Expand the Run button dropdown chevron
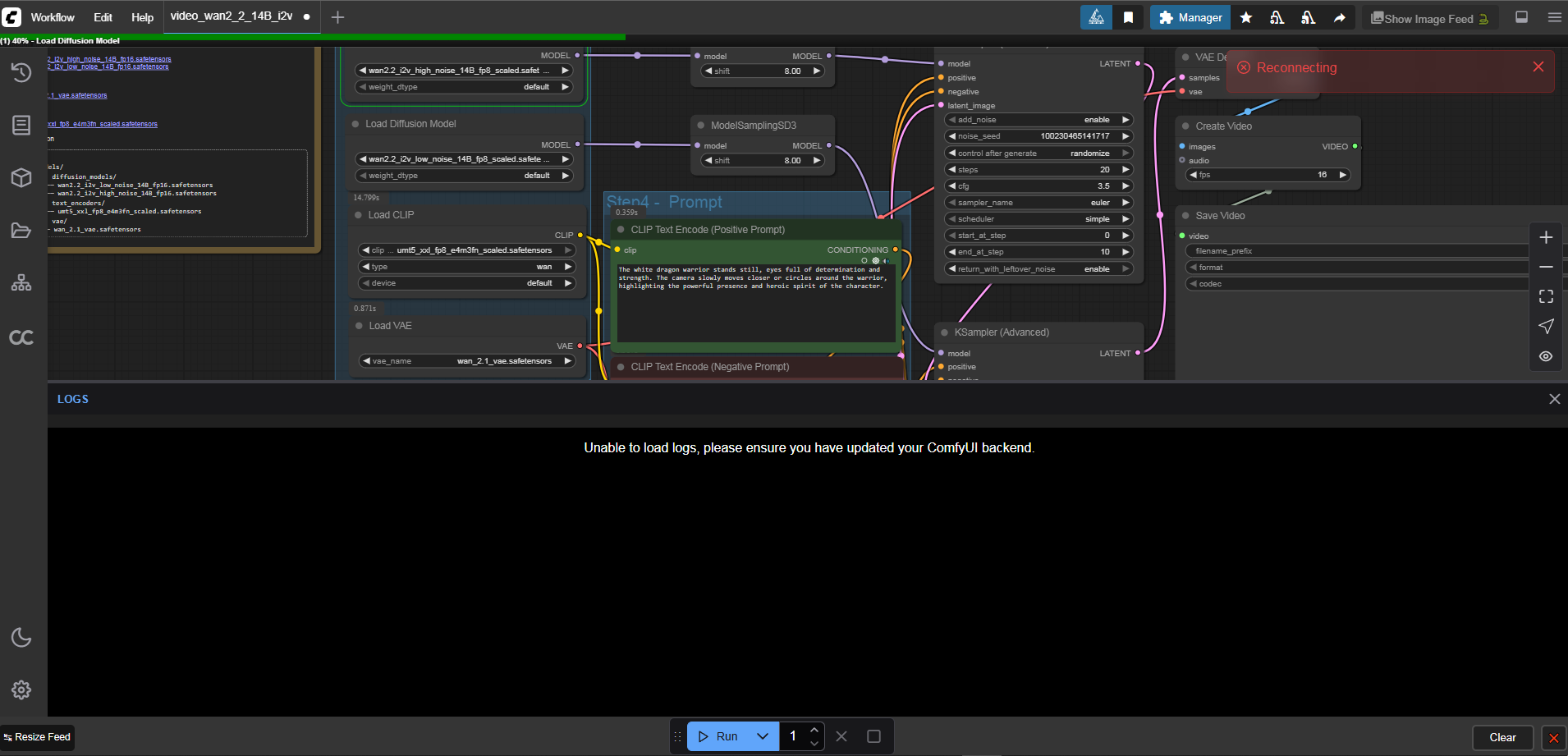The image size is (1568, 756). tap(763, 736)
